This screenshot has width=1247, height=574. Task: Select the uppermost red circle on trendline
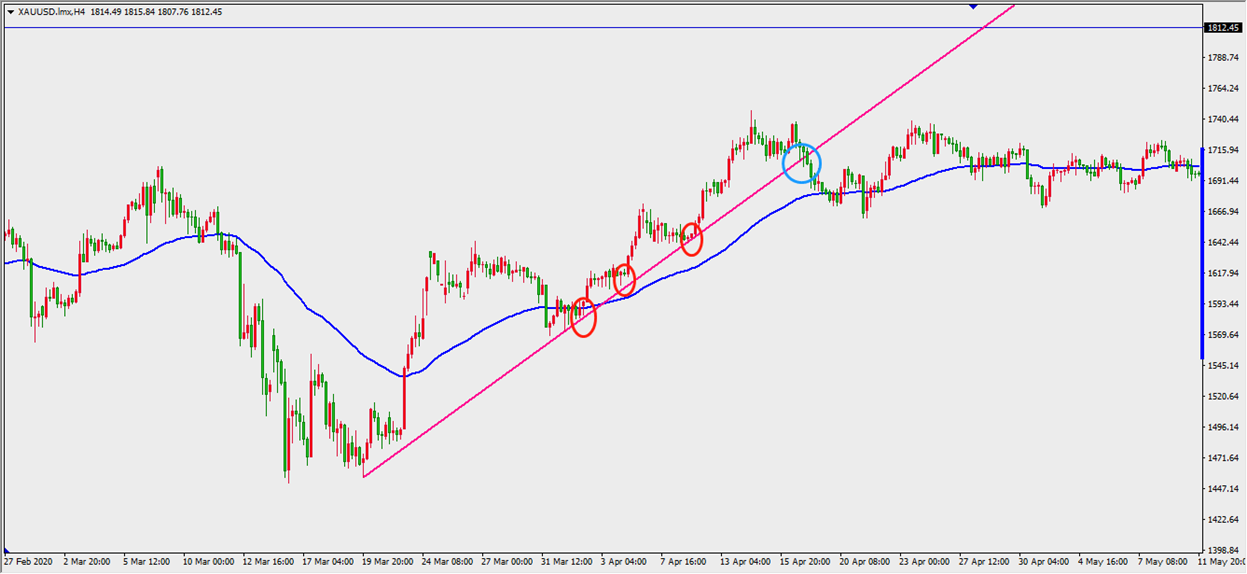[x=691, y=239]
